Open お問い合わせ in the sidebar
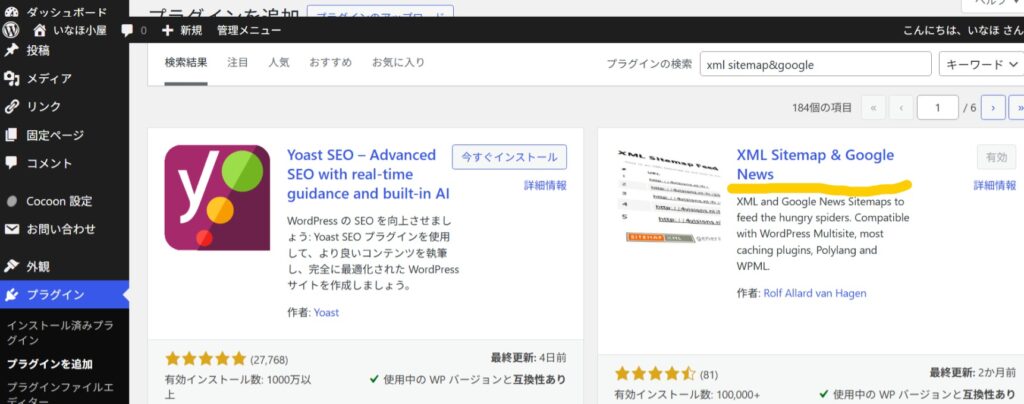Screen dimensions: 1024x404 coord(61,229)
